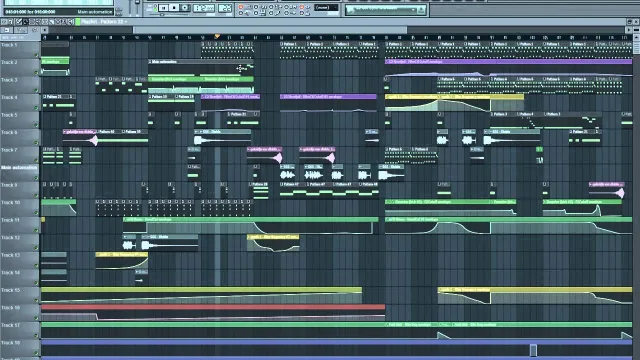Image resolution: width=640 pixels, height=360 pixels.
Task: Open the Playlist - Pattern 22 dropdown arrow
Action: 126,22
